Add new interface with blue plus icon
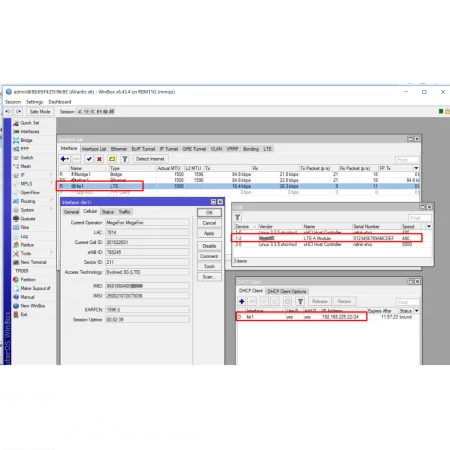Image resolution: width=450 pixels, height=450 pixels. (x=64, y=159)
